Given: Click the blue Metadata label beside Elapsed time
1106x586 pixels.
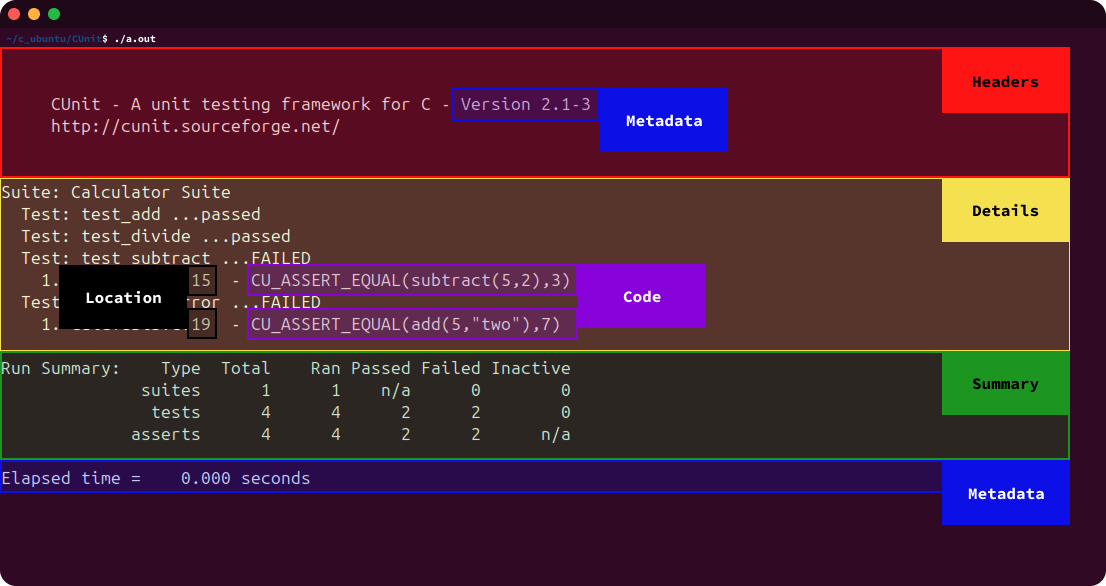Looking at the screenshot, I should pos(1006,493).
